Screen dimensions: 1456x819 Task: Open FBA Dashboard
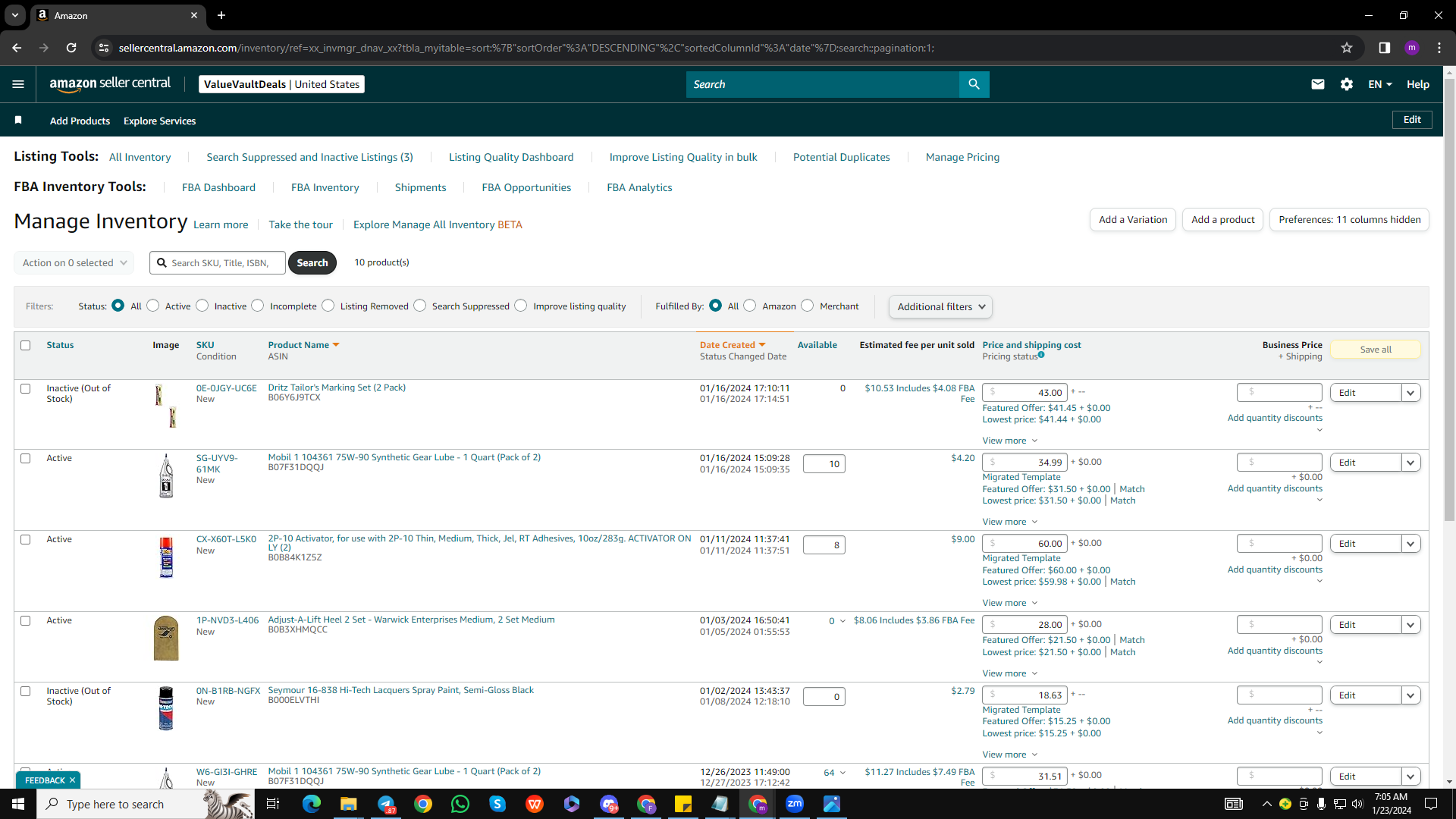tap(218, 187)
